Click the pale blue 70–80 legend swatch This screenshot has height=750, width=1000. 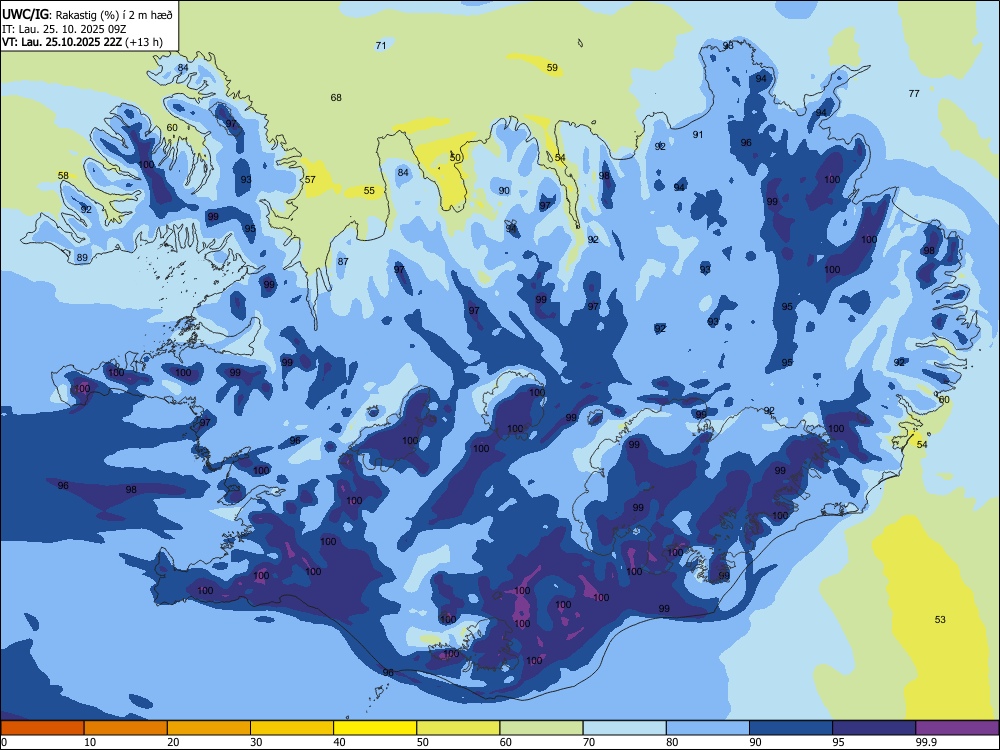[625, 728]
